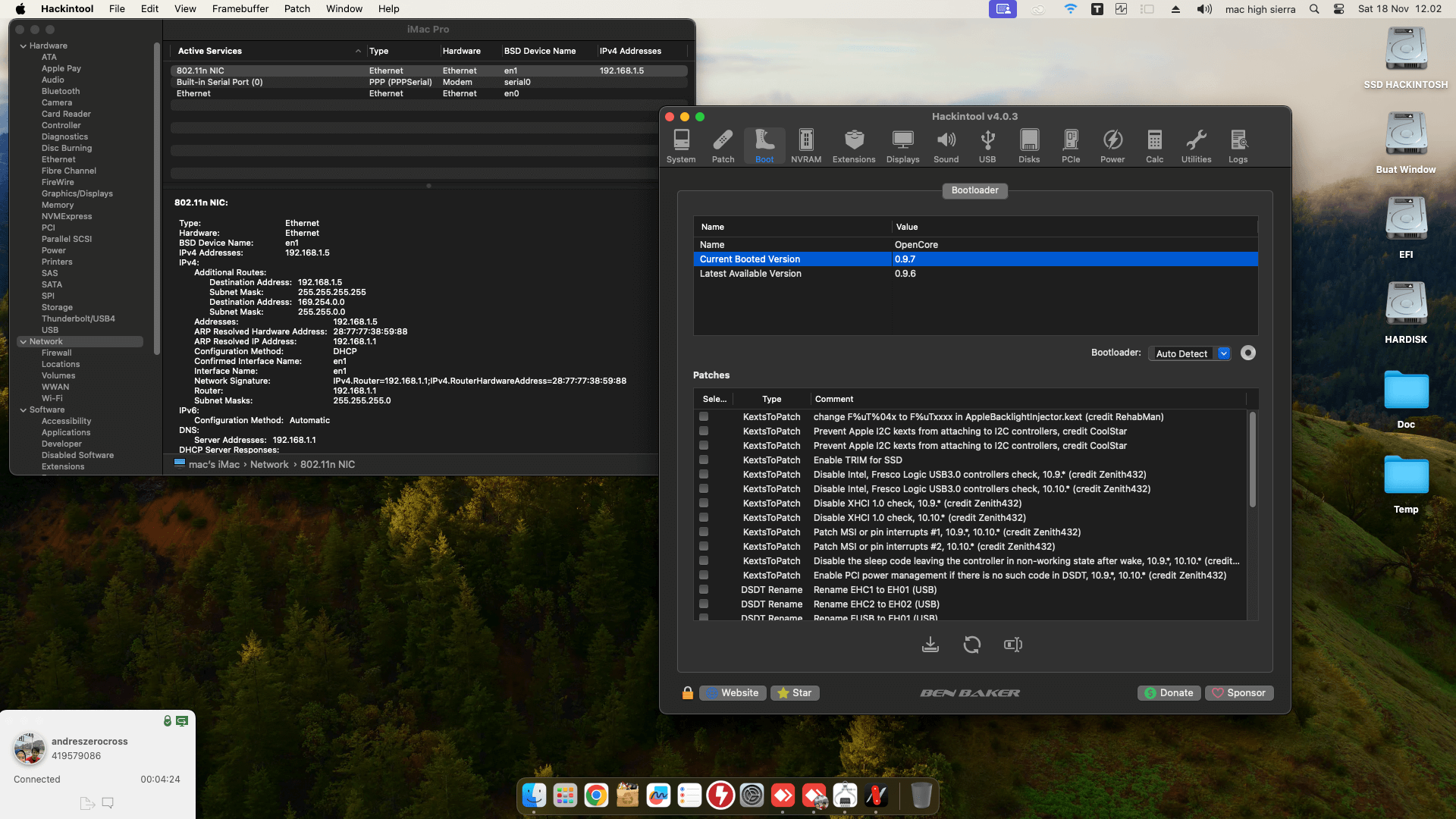Open the Framebuffer menu
The width and height of the screenshot is (1456, 819).
coord(240,9)
